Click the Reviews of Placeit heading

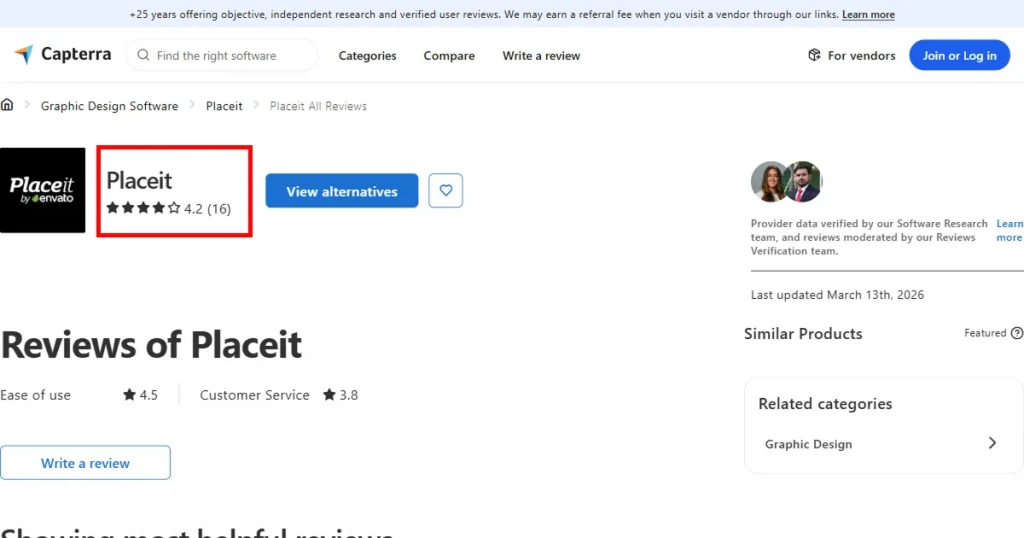pos(152,345)
